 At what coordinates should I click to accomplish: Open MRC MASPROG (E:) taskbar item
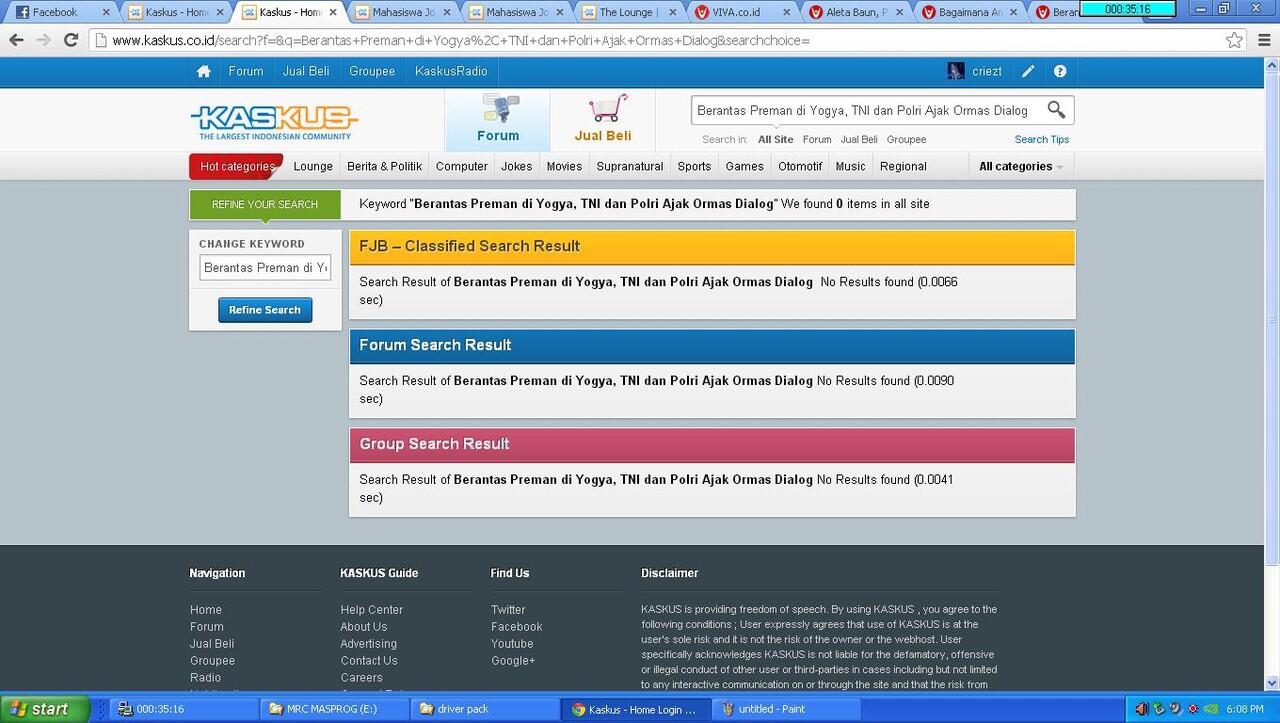tap(335, 709)
